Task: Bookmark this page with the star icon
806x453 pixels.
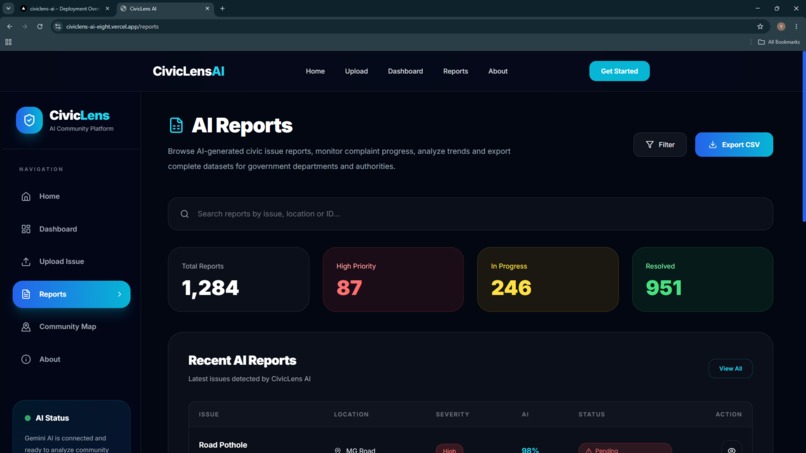Action: tap(760, 26)
